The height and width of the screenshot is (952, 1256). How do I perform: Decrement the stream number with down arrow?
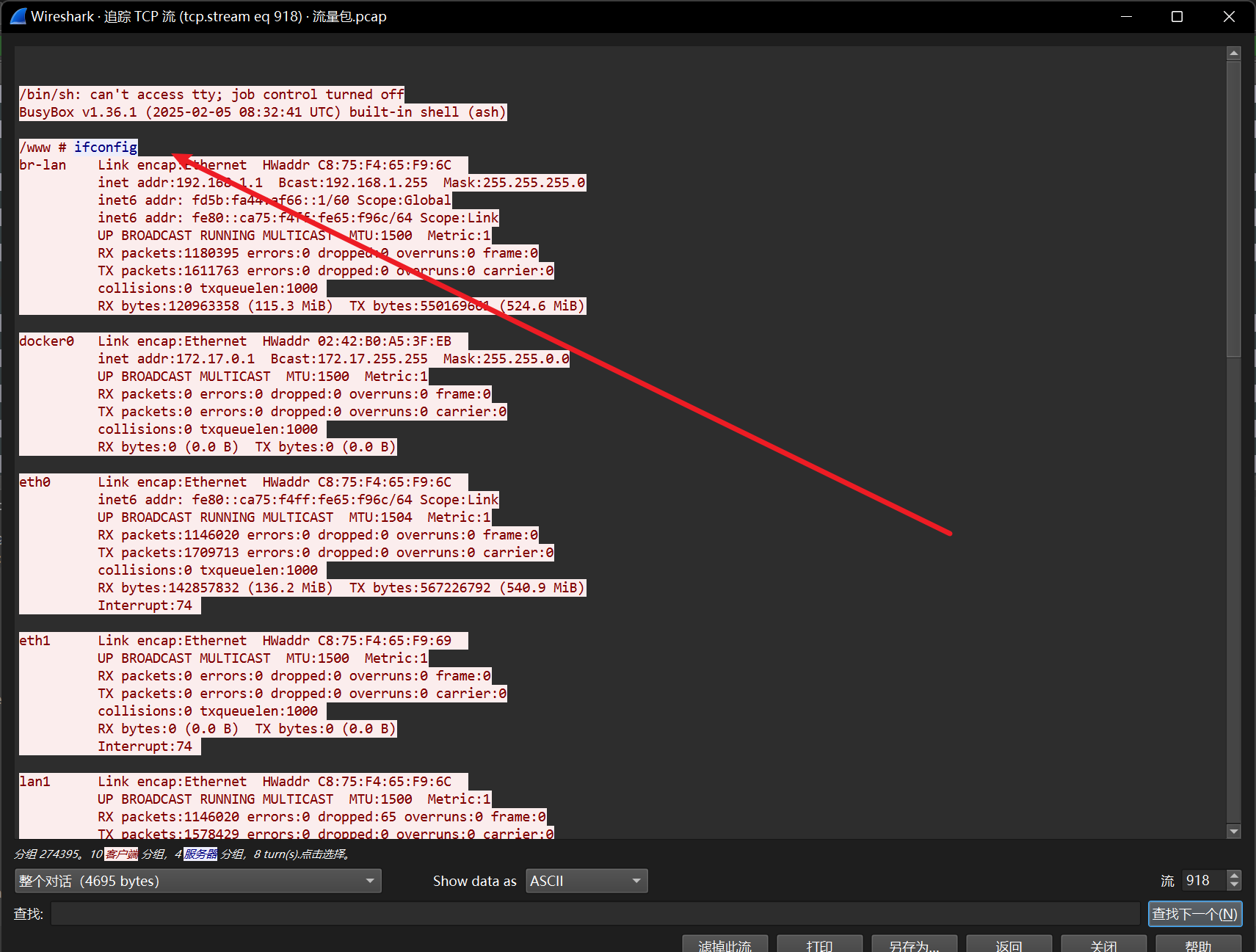[1234, 885]
